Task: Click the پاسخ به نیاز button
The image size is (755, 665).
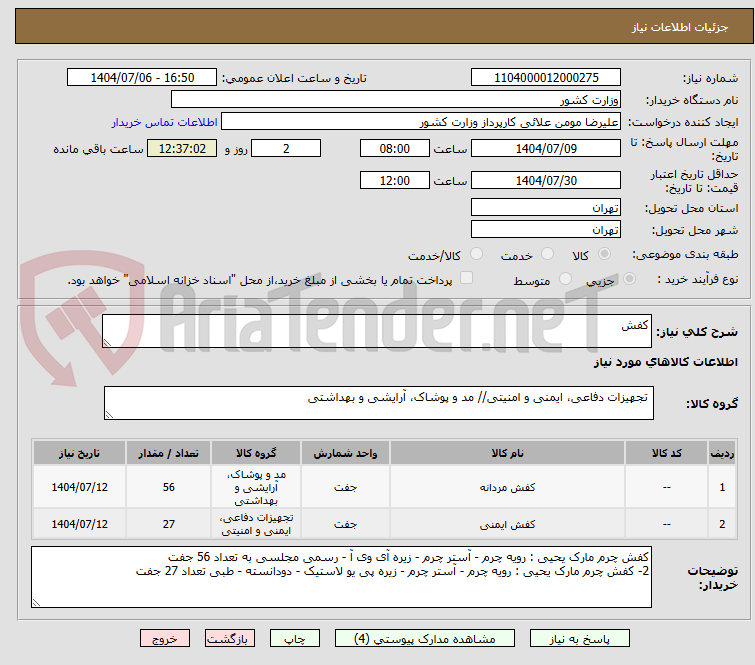Action: [x=579, y=639]
